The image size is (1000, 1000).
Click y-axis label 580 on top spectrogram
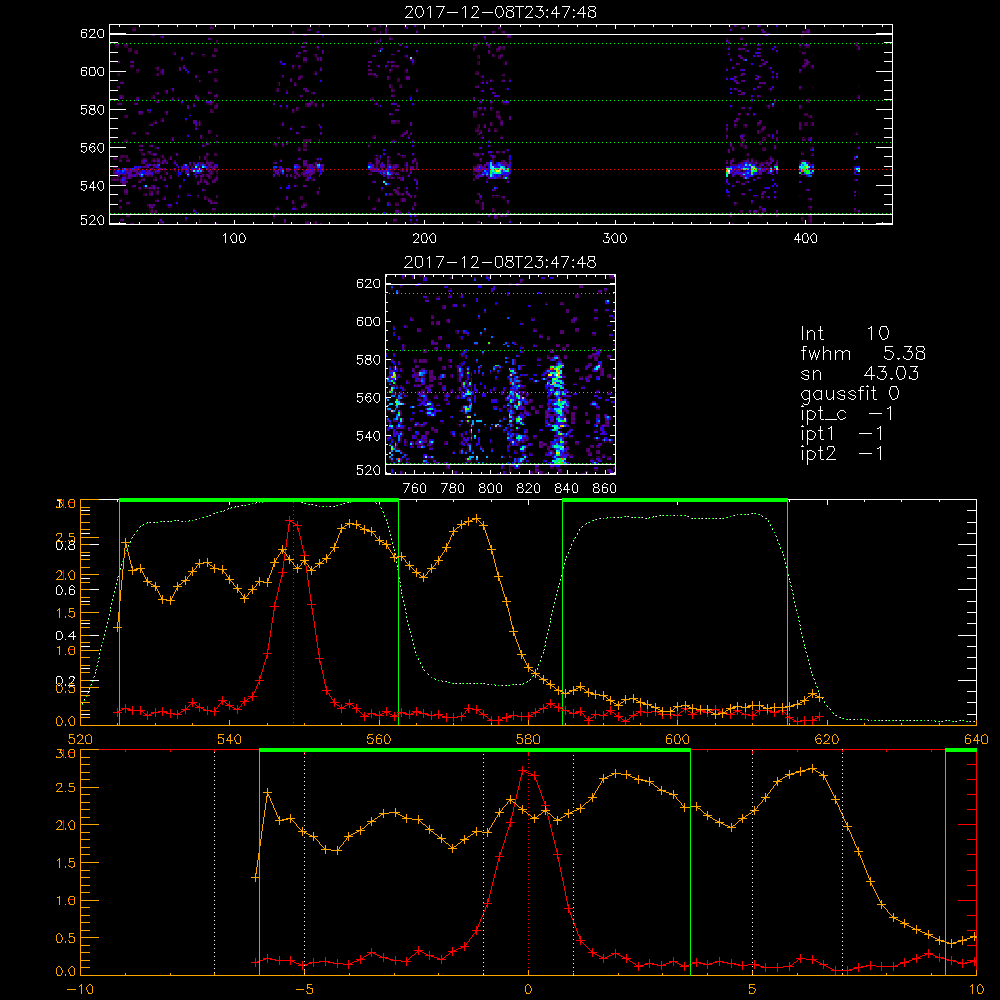pos(92,110)
